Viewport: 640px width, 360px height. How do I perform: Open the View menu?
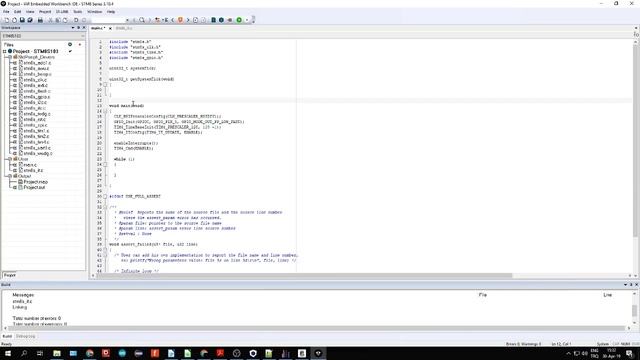point(30,12)
